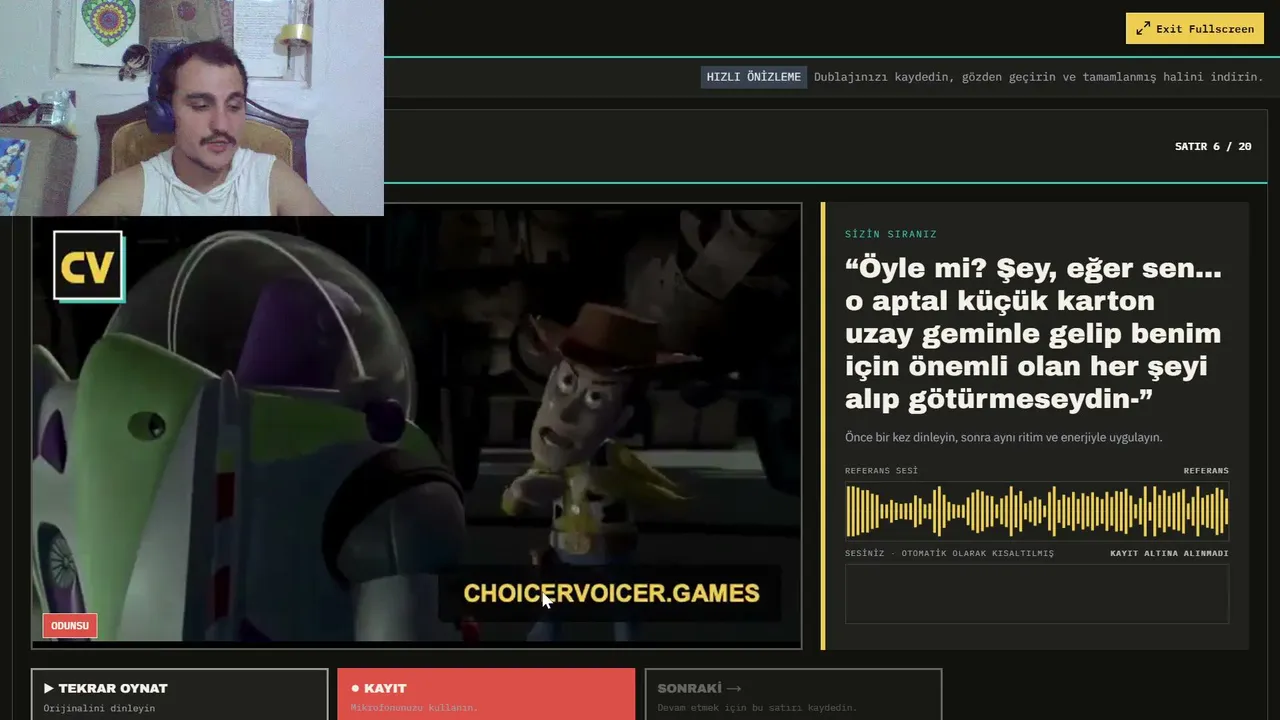Click the empty recorded voice waveform box
1280x720 pixels.
[1037, 594]
